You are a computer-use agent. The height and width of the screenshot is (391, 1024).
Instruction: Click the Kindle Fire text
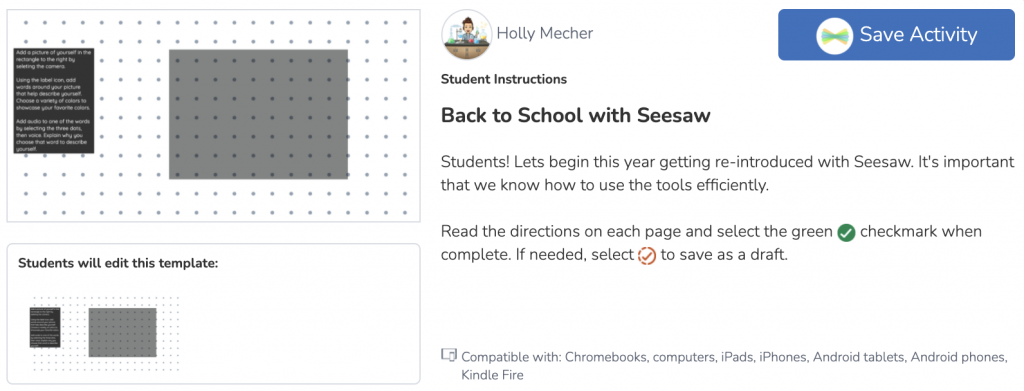492,375
